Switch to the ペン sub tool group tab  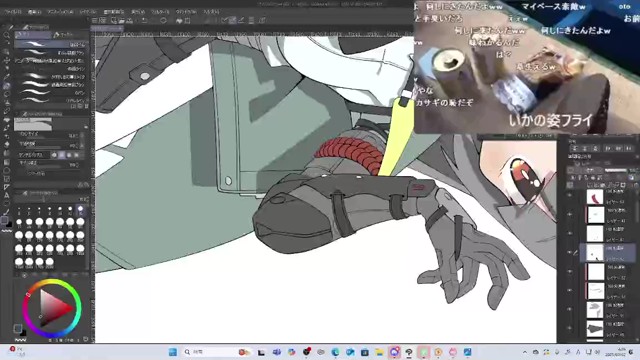[33, 35]
